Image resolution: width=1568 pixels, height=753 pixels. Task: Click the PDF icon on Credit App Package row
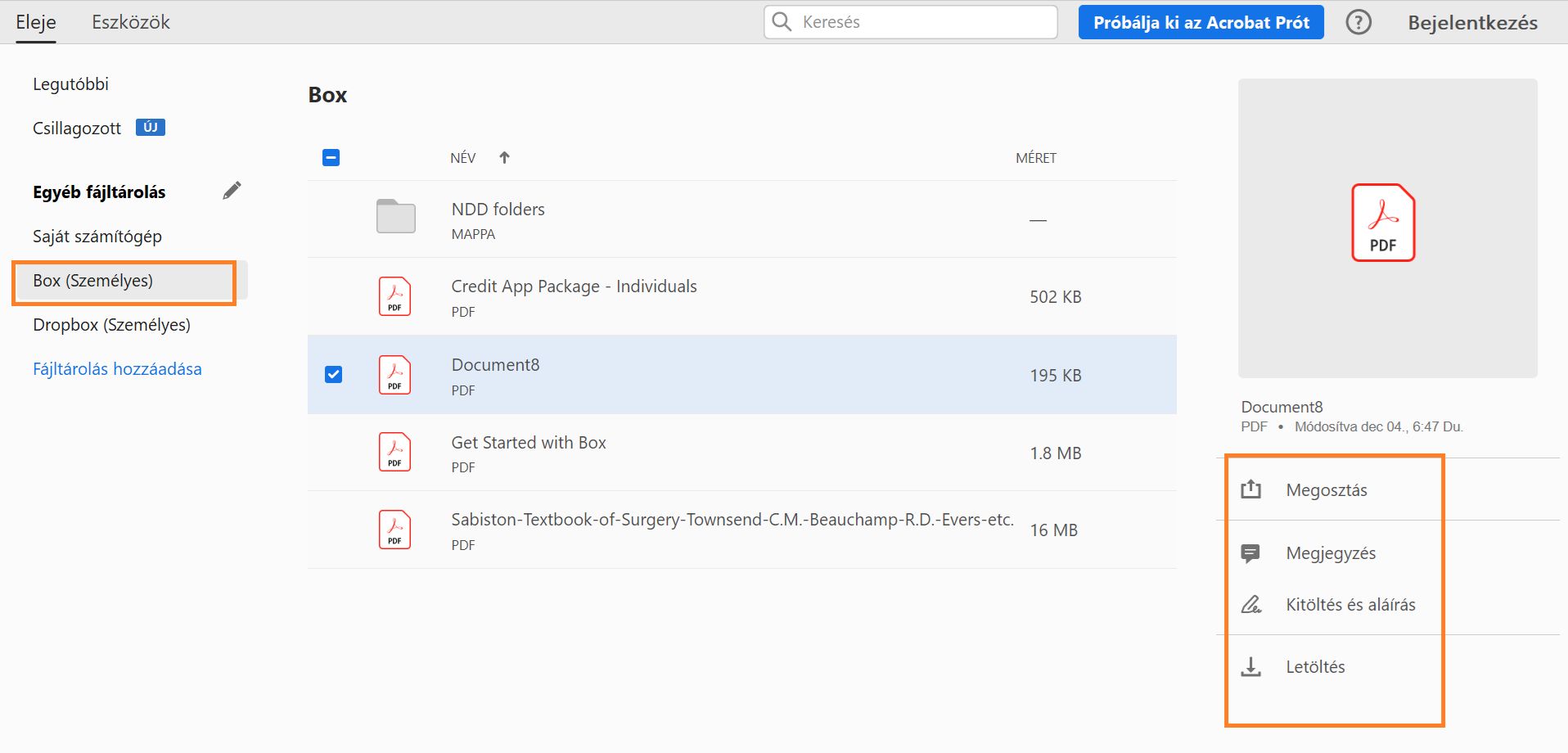tap(394, 296)
